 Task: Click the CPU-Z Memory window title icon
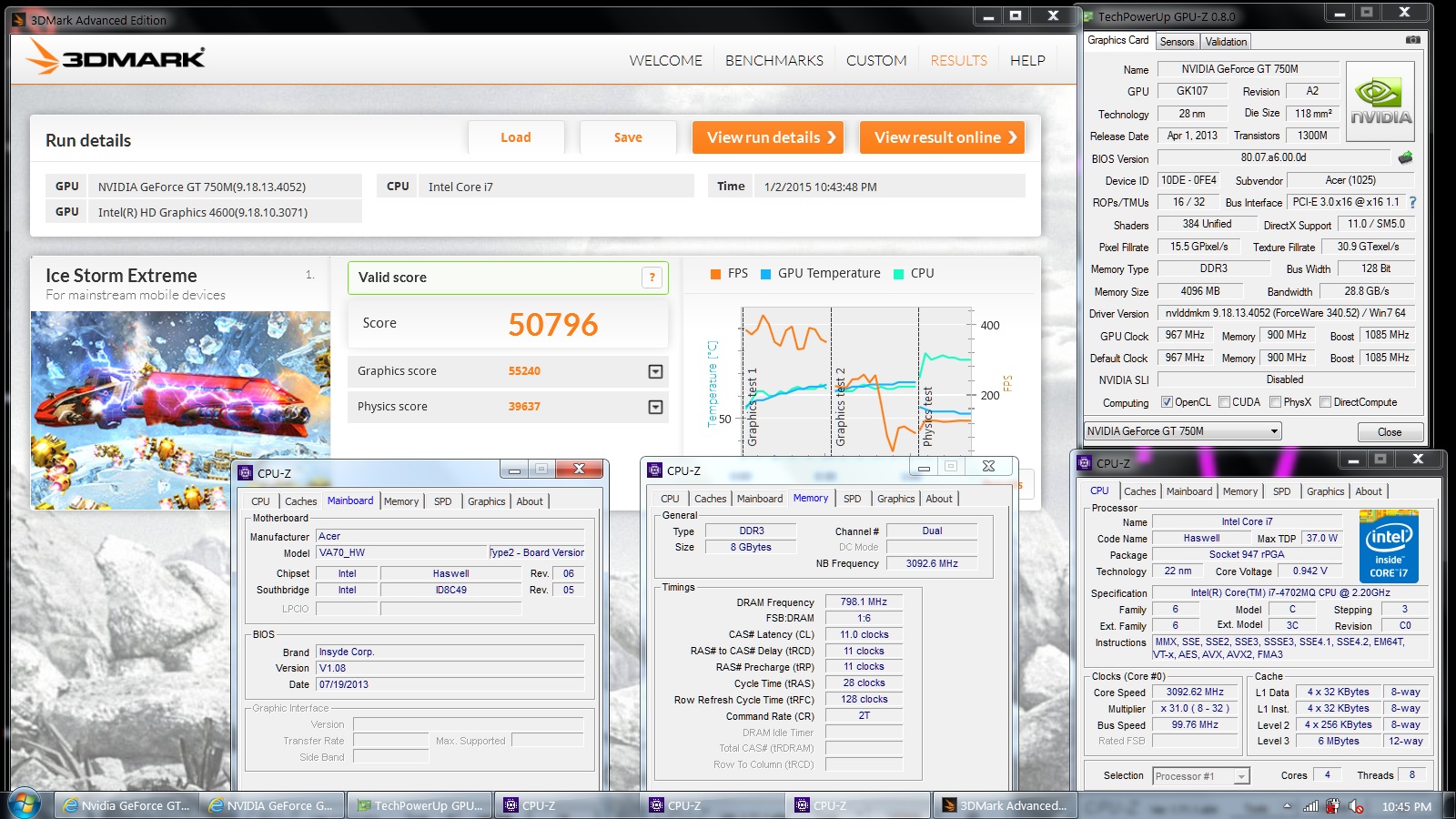[654, 470]
